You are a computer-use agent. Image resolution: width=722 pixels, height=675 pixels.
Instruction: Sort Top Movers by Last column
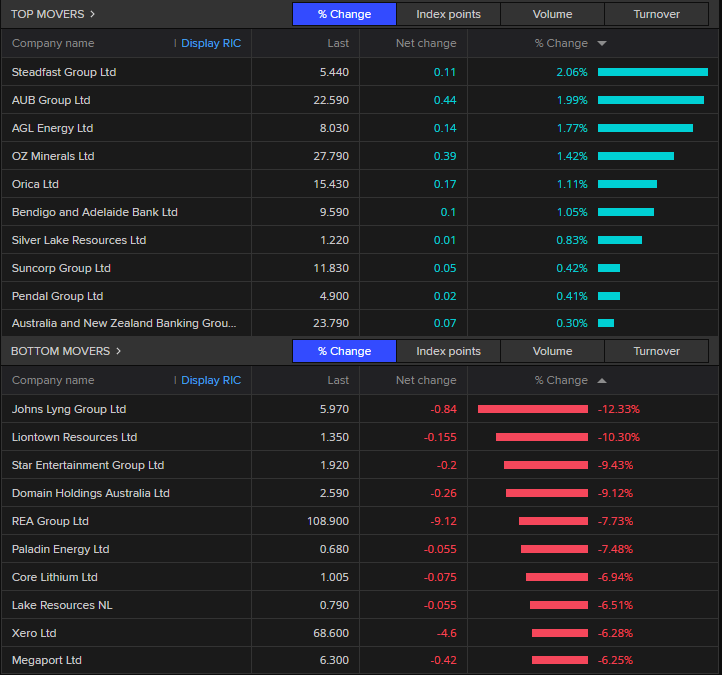click(338, 43)
